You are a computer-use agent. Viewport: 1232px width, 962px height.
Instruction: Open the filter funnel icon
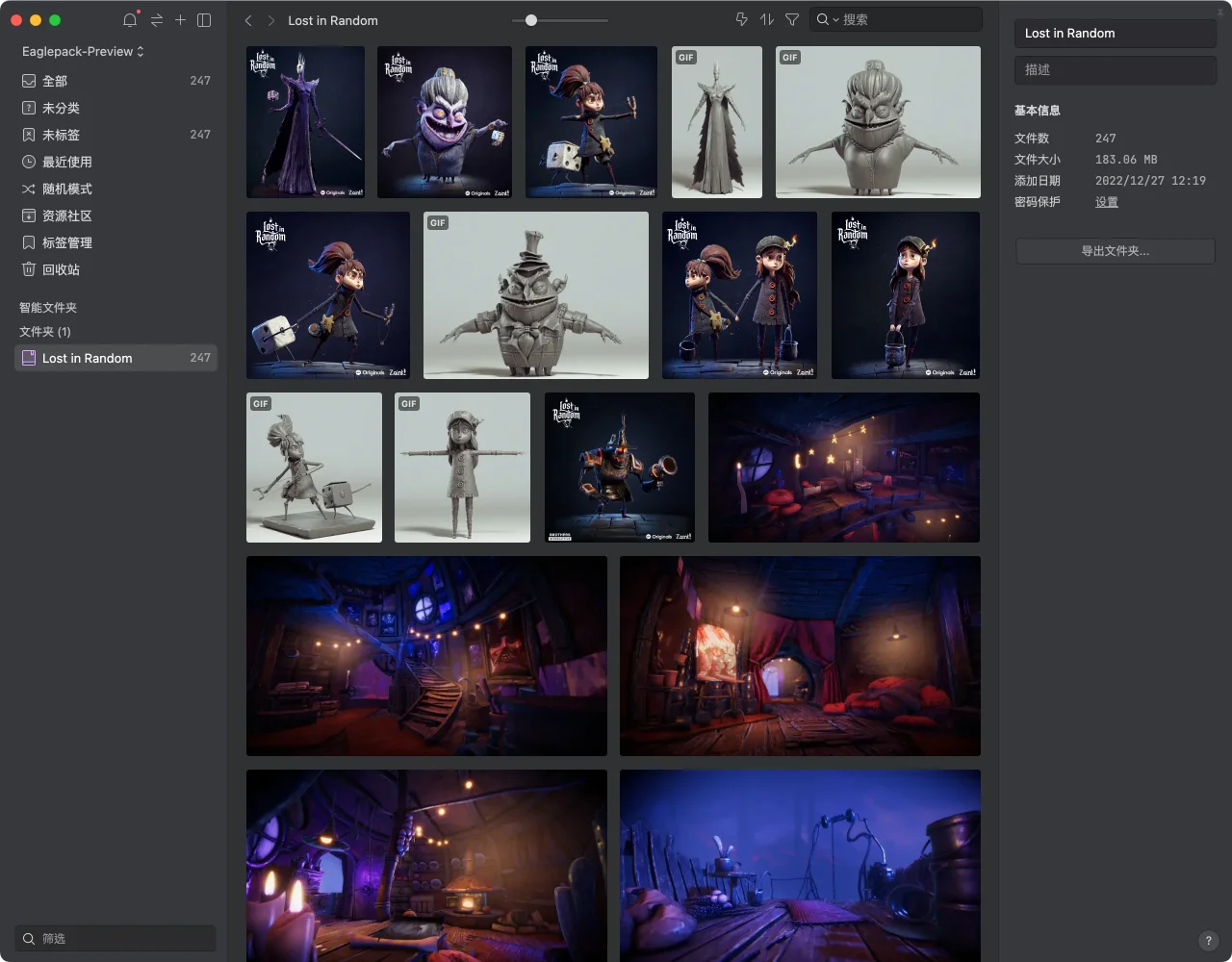(x=792, y=19)
